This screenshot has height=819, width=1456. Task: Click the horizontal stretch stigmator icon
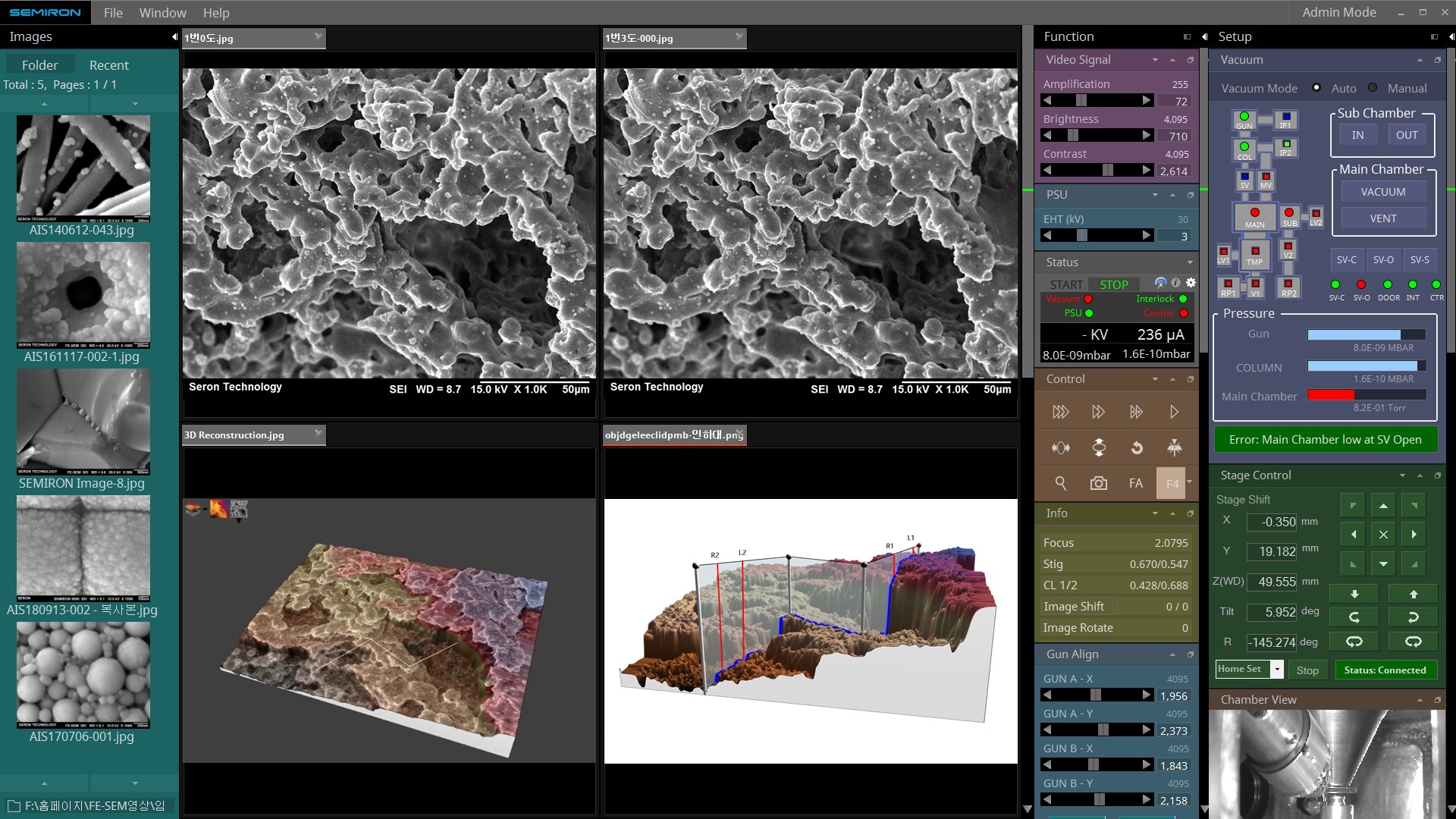click(1061, 448)
